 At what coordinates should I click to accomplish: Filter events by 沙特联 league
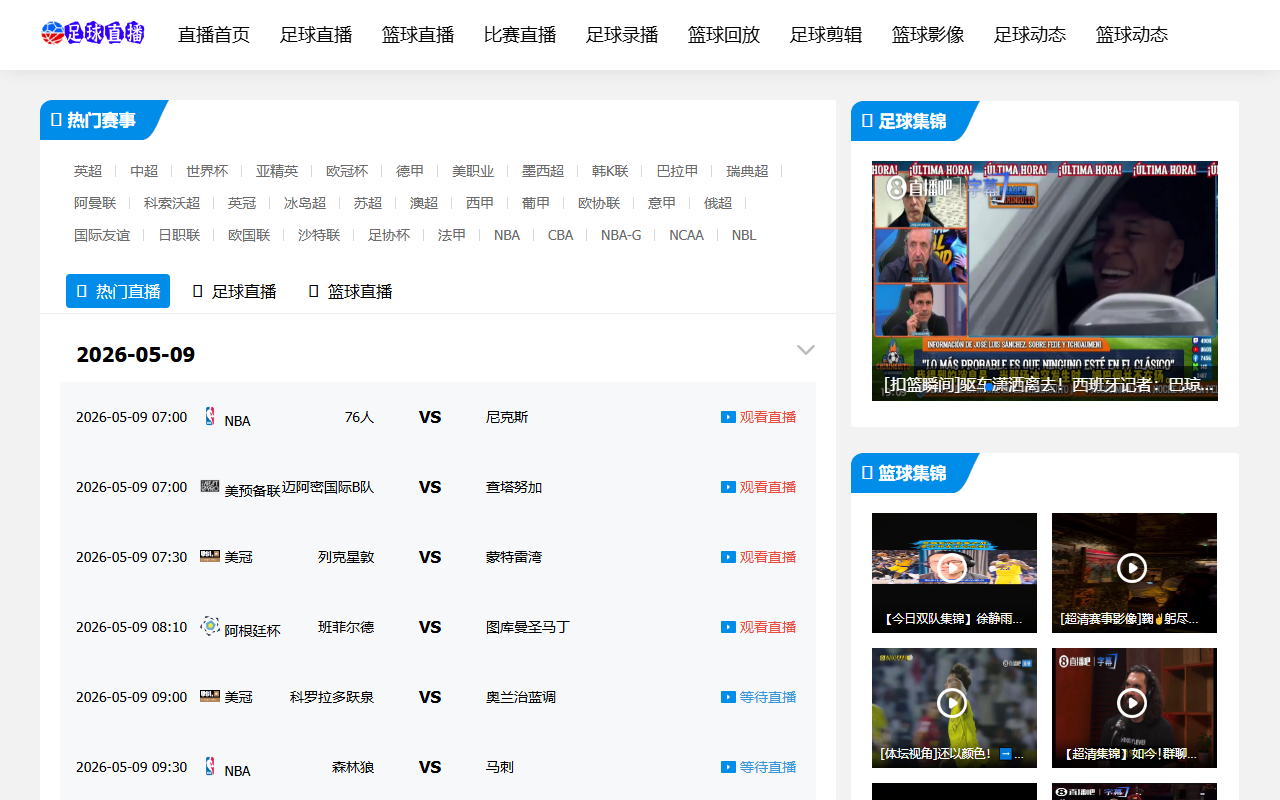pyautogui.click(x=319, y=235)
